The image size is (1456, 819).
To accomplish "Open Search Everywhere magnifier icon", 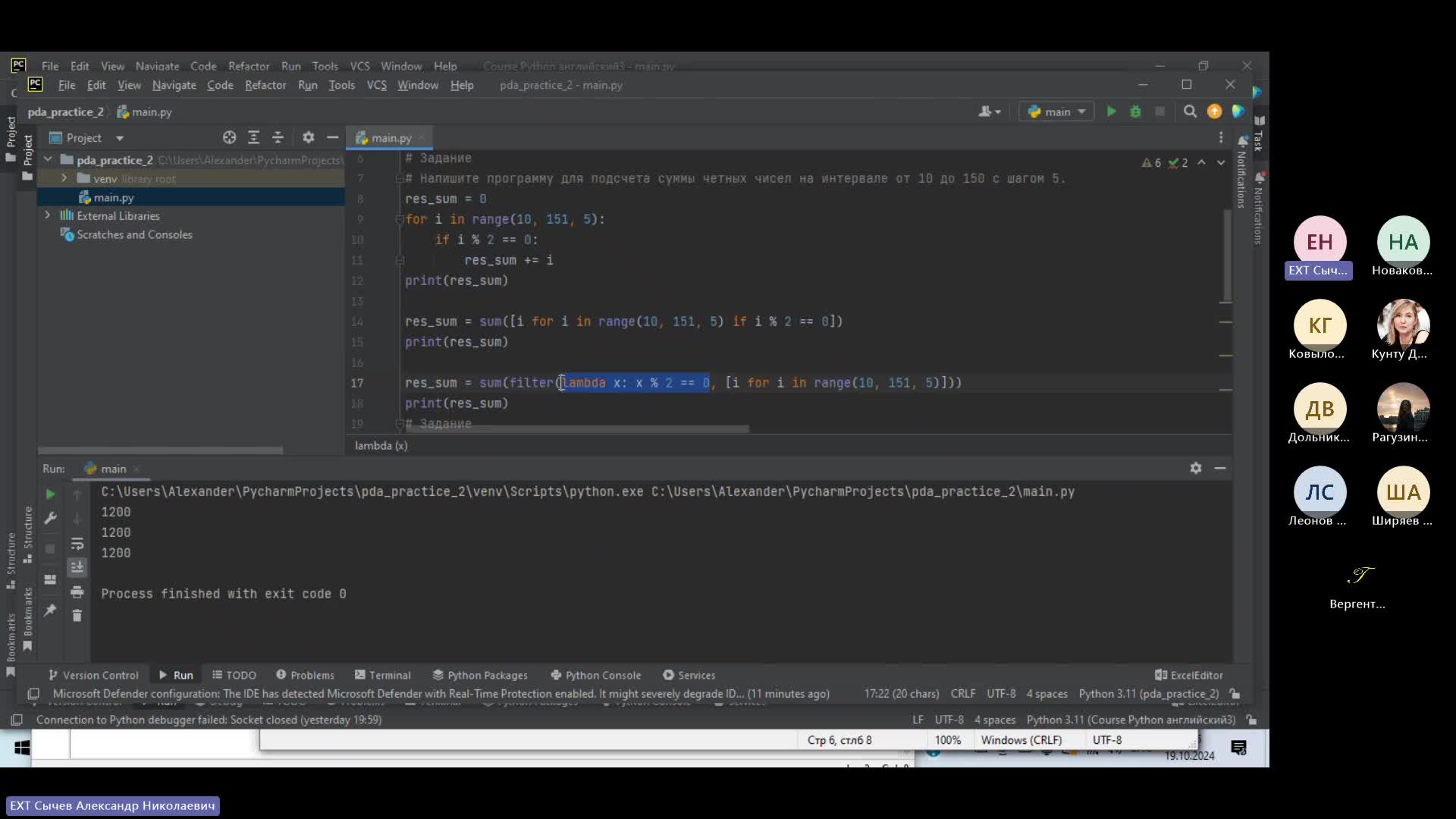I will click(1190, 111).
